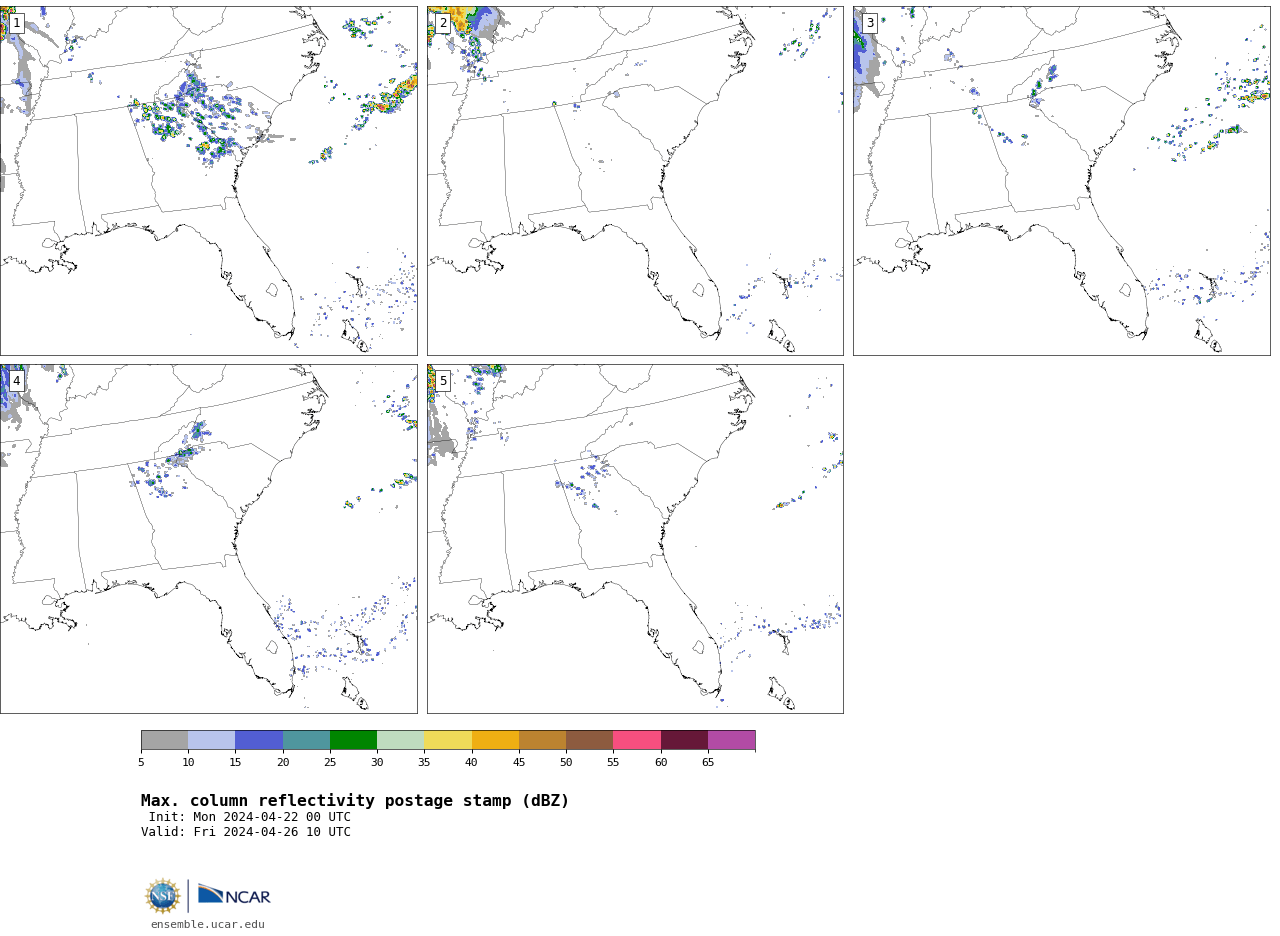Click the NCAR logo

point(234,895)
